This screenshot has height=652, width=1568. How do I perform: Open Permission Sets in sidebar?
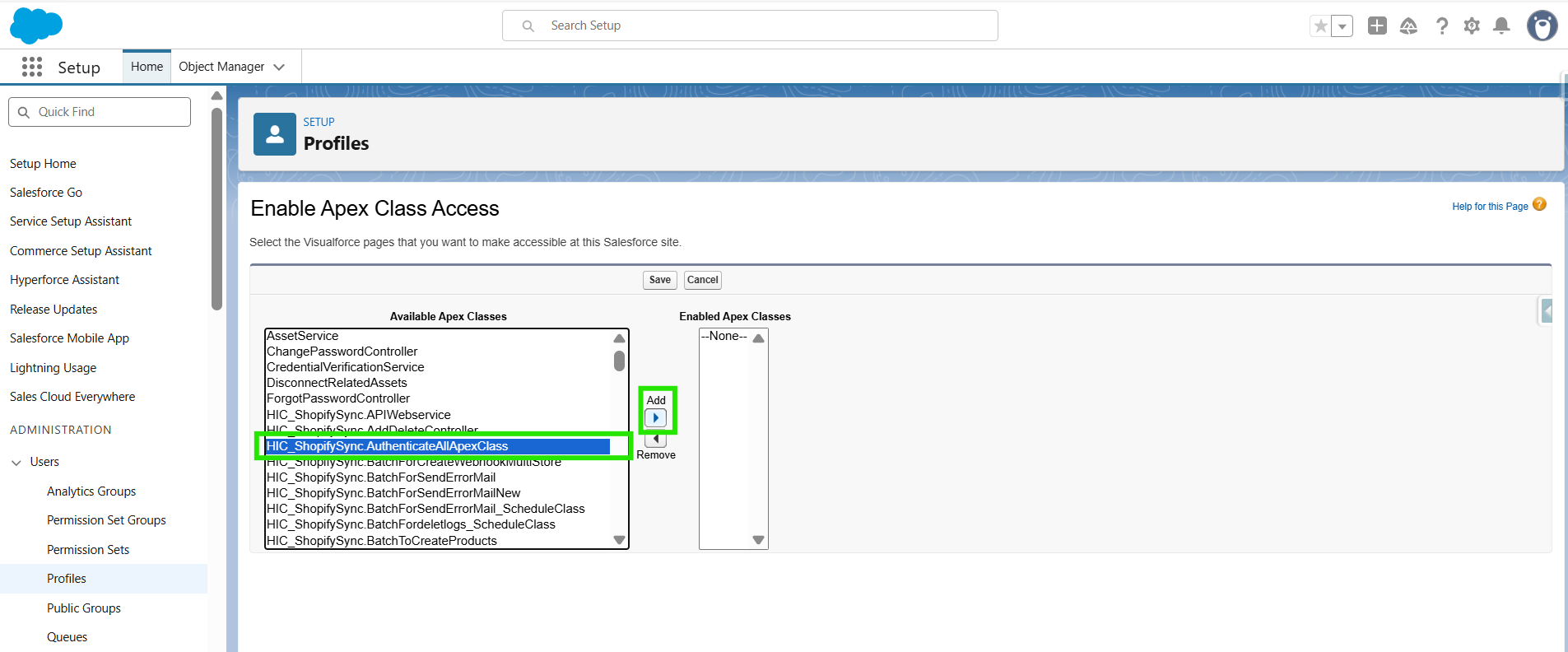(x=88, y=550)
